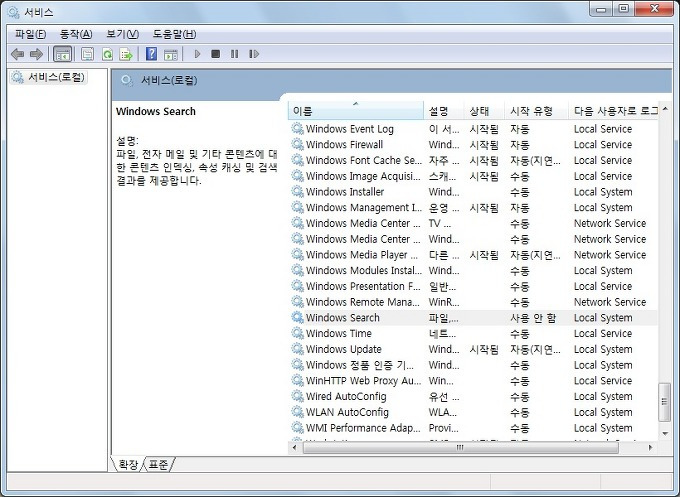This screenshot has height=497, width=680.
Task: Click the gear icon beside Windows Time
Action: pyautogui.click(x=298, y=333)
